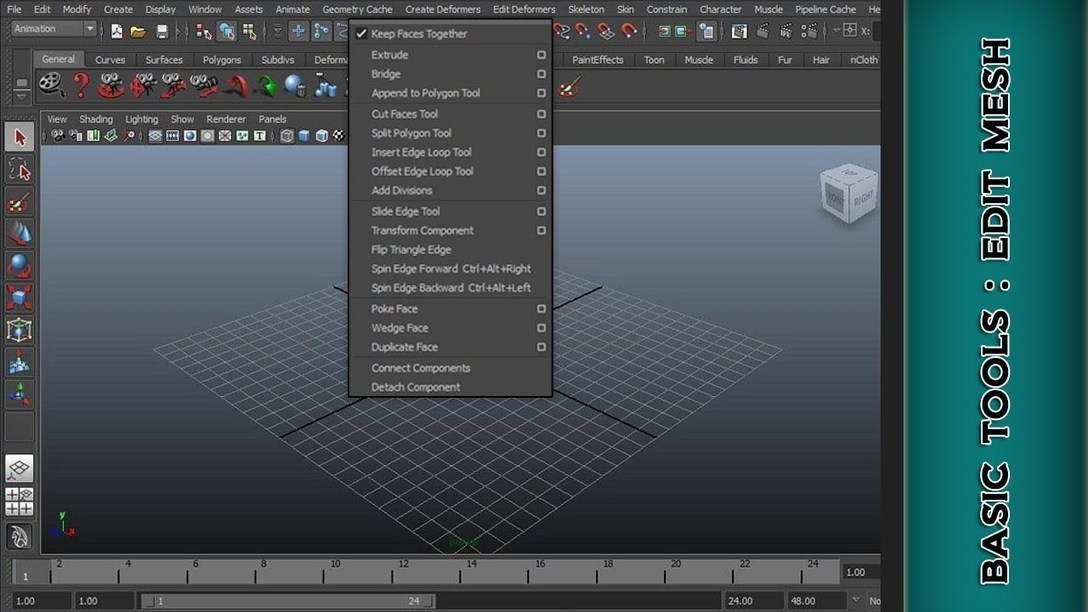Image resolution: width=1088 pixels, height=612 pixels.
Task: Toggle the viewport grid display
Action: (x=153, y=135)
